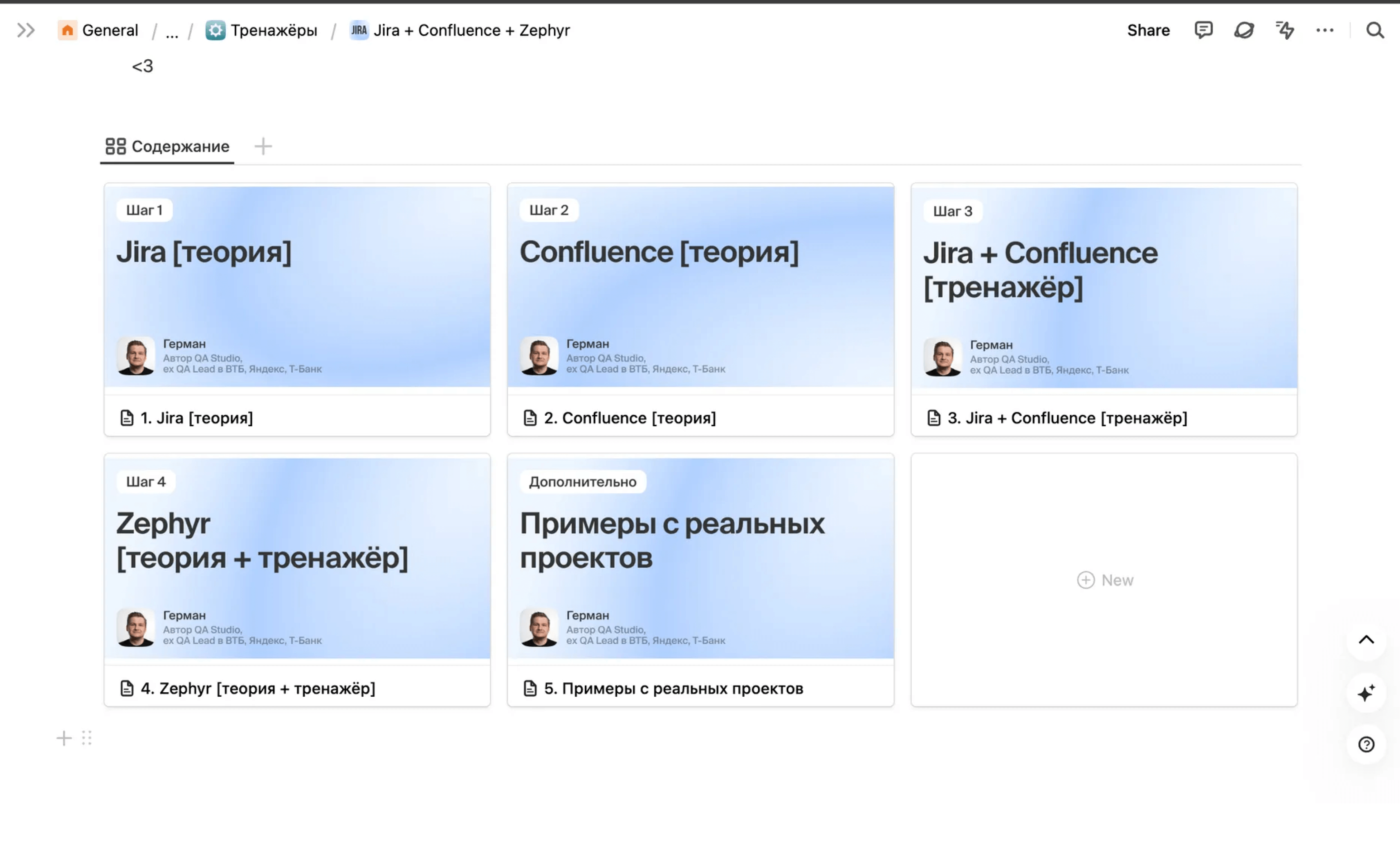This screenshot has height=846, width=1400.
Task: Click the planet-shaped icon in top bar
Action: [x=1244, y=30]
